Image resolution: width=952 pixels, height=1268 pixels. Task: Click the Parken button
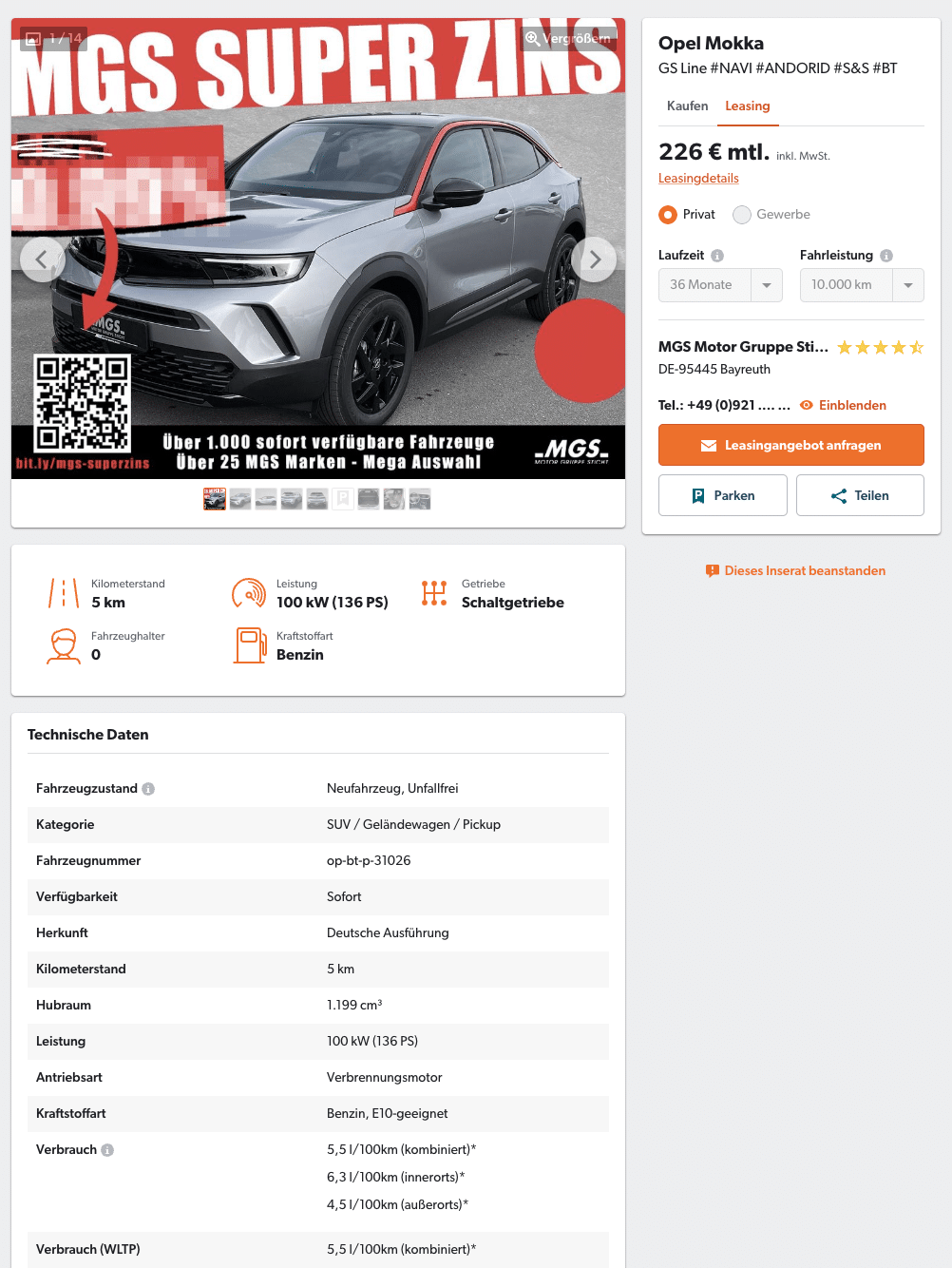(723, 495)
